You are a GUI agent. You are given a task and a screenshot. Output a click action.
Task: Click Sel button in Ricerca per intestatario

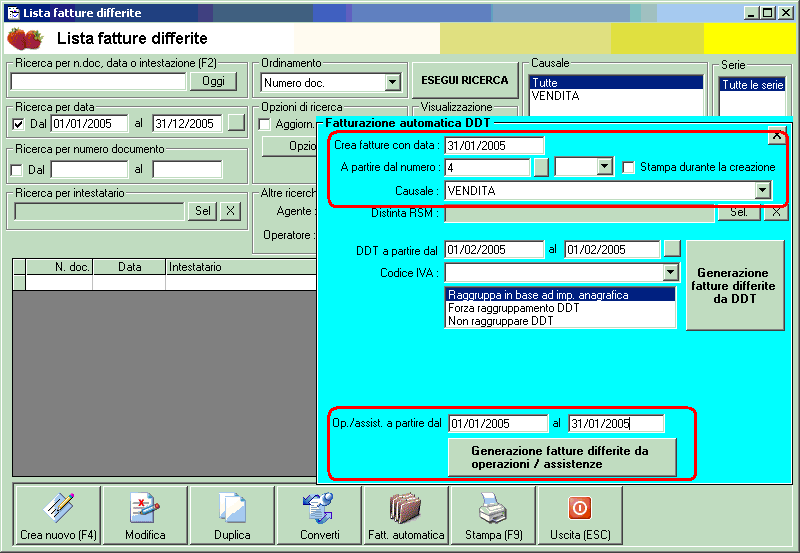click(x=203, y=211)
